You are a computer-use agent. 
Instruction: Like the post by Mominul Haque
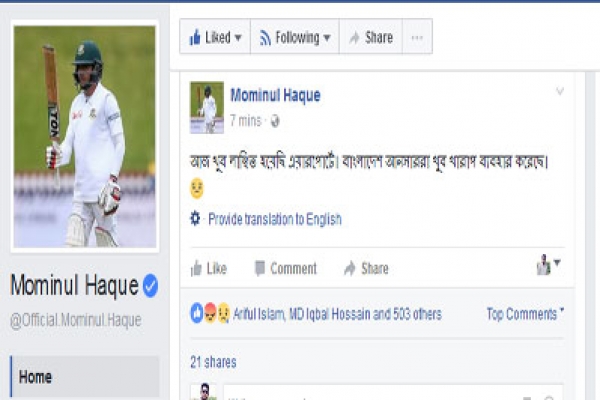click(x=209, y=268)
